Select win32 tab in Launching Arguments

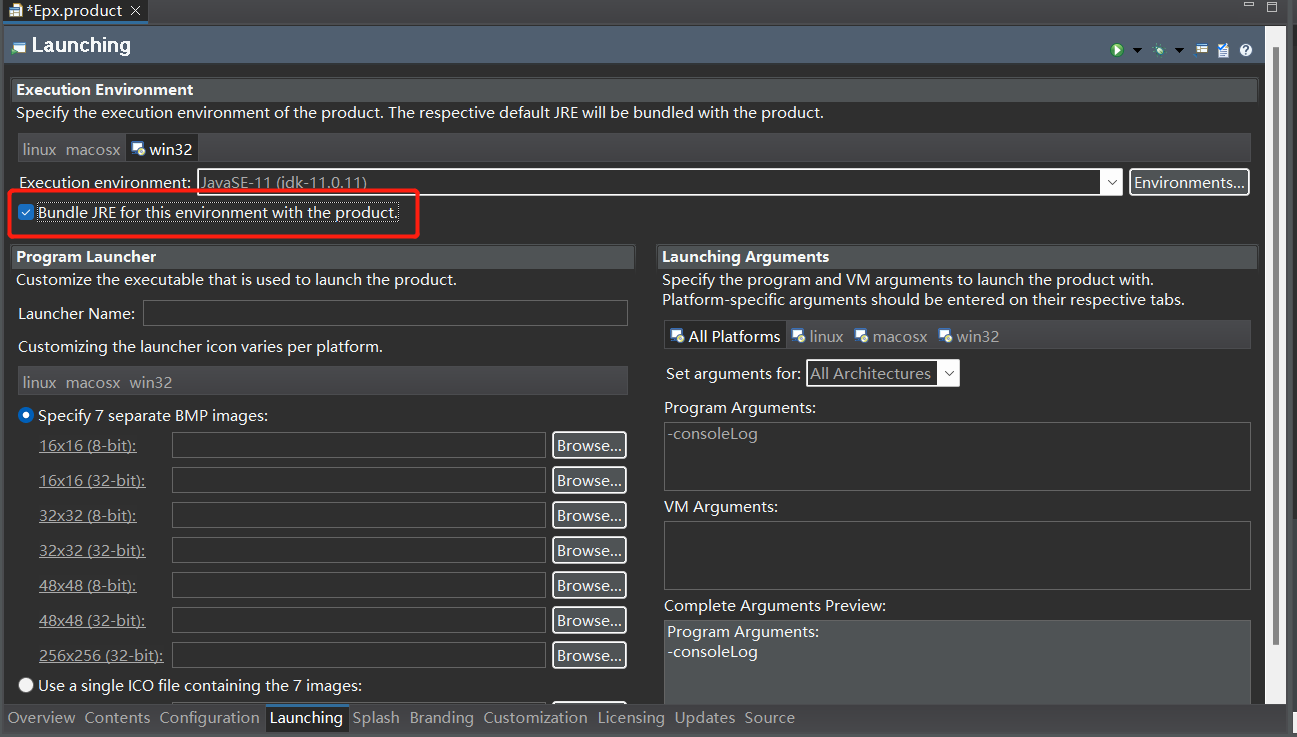tap(968, 336)
